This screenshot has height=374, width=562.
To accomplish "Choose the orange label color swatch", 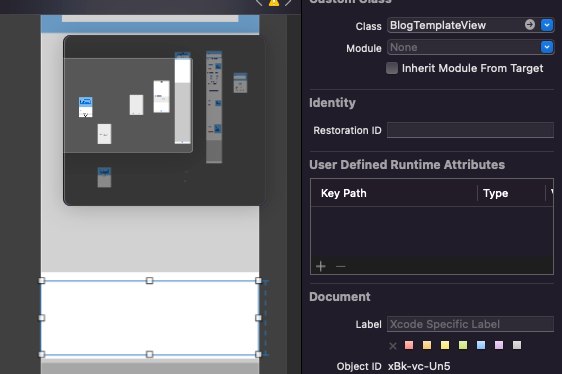I will click(x=427, y=345).
